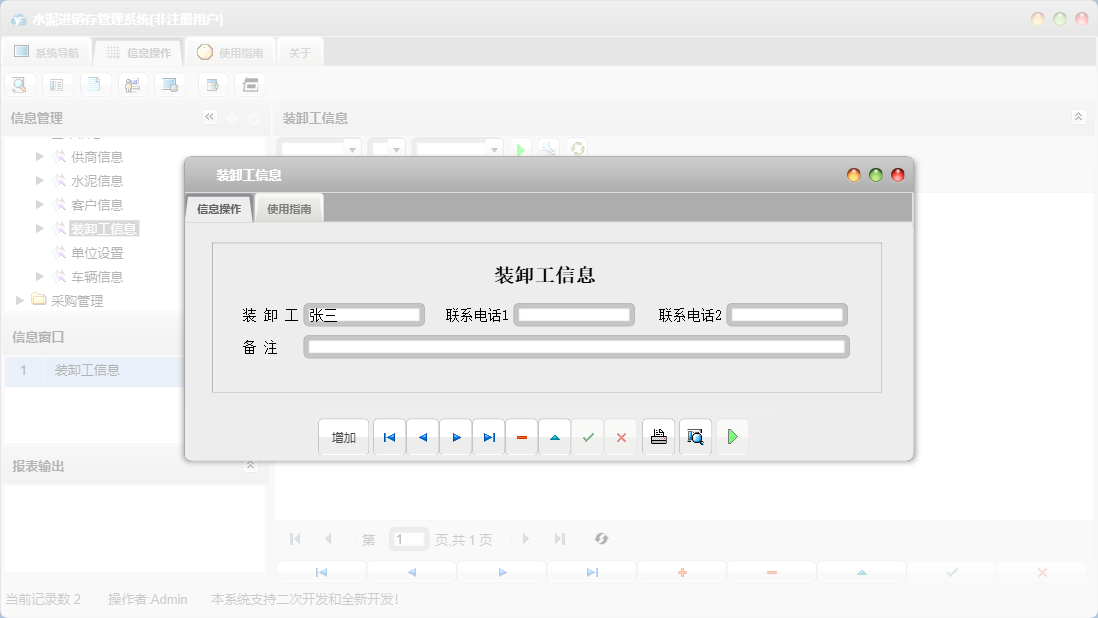Image resolution: width=1098 pixels, height=618 pixels.
Task: Collapse the 报表输出 panel chevron
Action: tap(250, 465)
